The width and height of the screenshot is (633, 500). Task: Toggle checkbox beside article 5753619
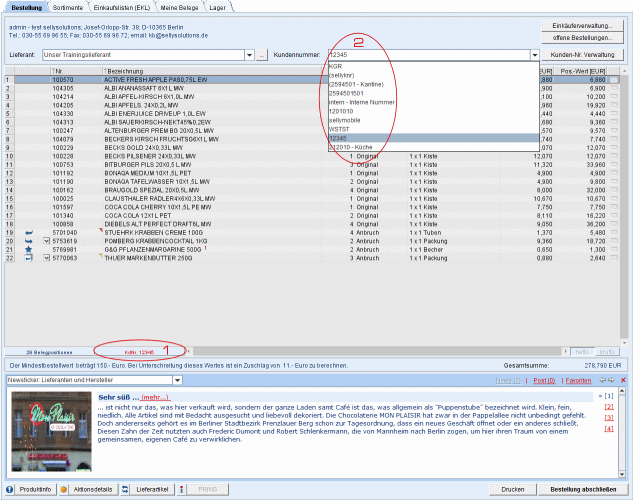tap(45, 241)
